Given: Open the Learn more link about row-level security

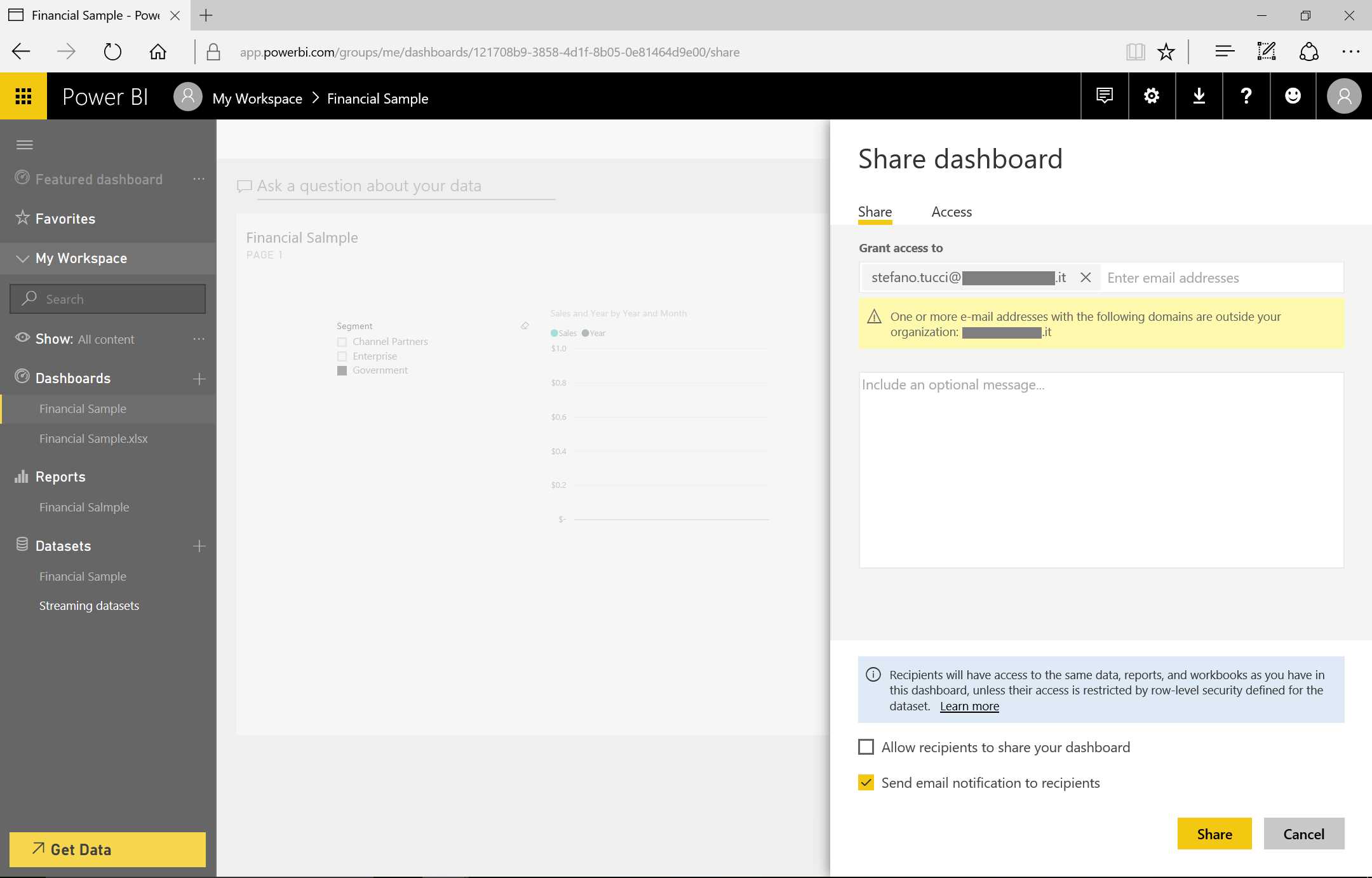Looking at the screenshot, I should pyautogui.click(x=969, y=706).
